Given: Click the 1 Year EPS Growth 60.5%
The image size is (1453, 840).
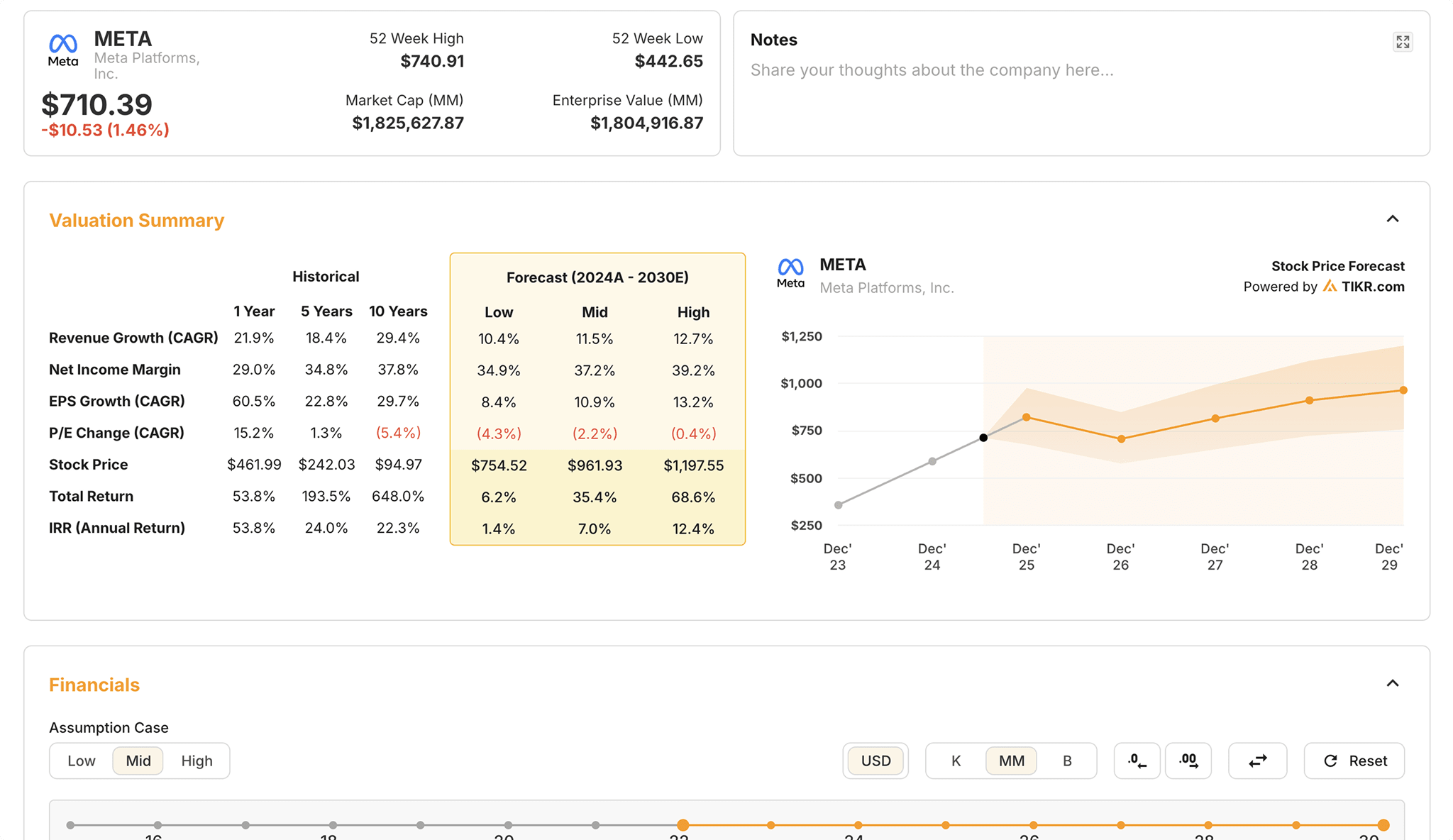Looking at the screenshot, I should click(254, 402).
